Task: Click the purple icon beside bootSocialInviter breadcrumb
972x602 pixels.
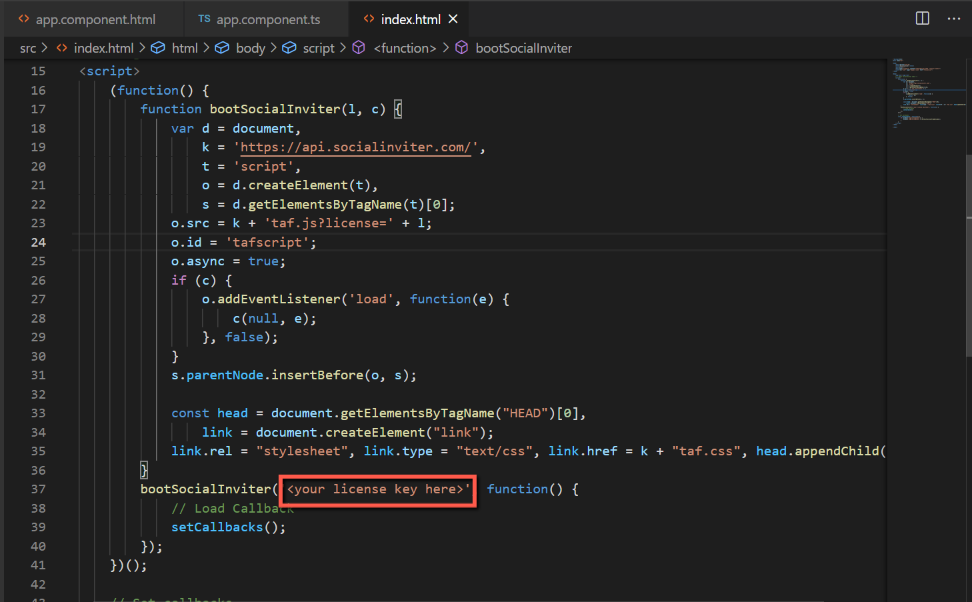Action: pyautogui.click(x=462, y=48)
